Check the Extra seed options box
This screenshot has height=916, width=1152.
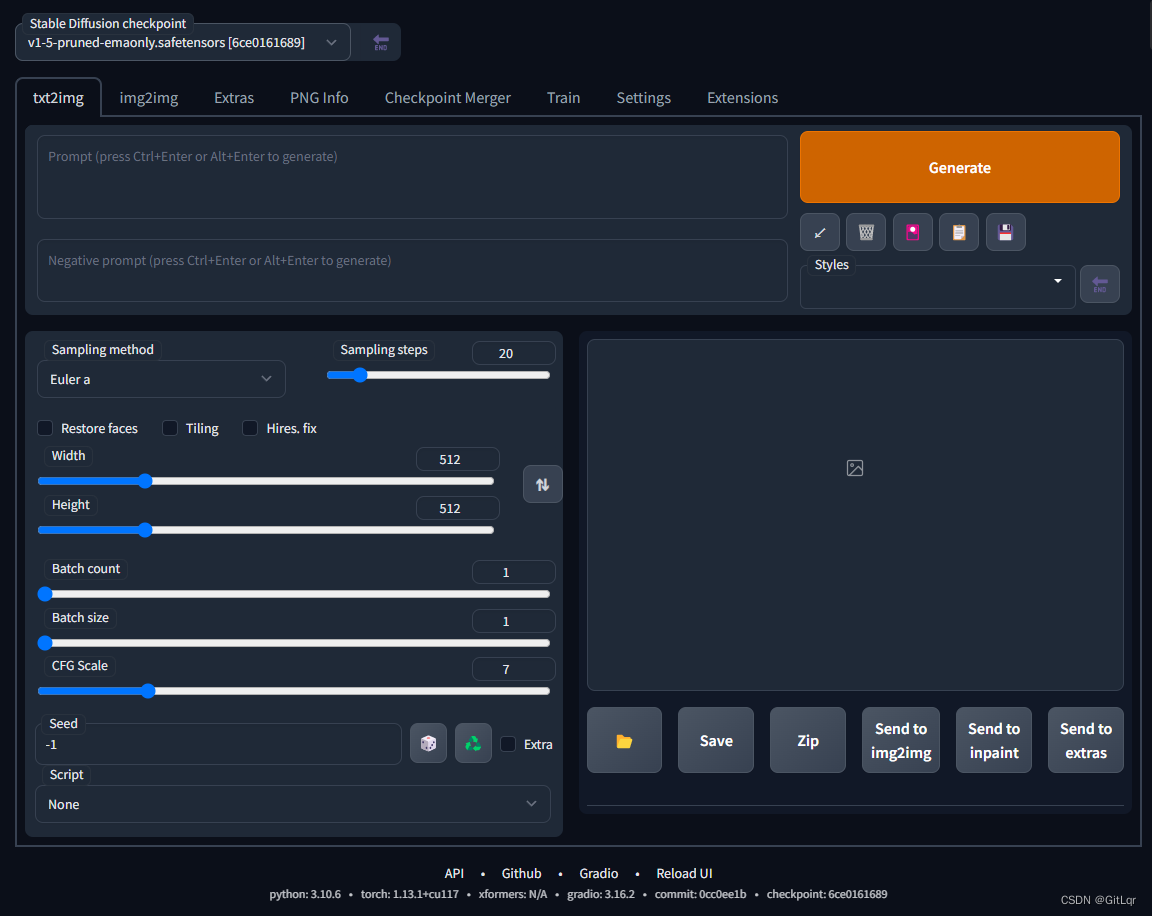508,744
